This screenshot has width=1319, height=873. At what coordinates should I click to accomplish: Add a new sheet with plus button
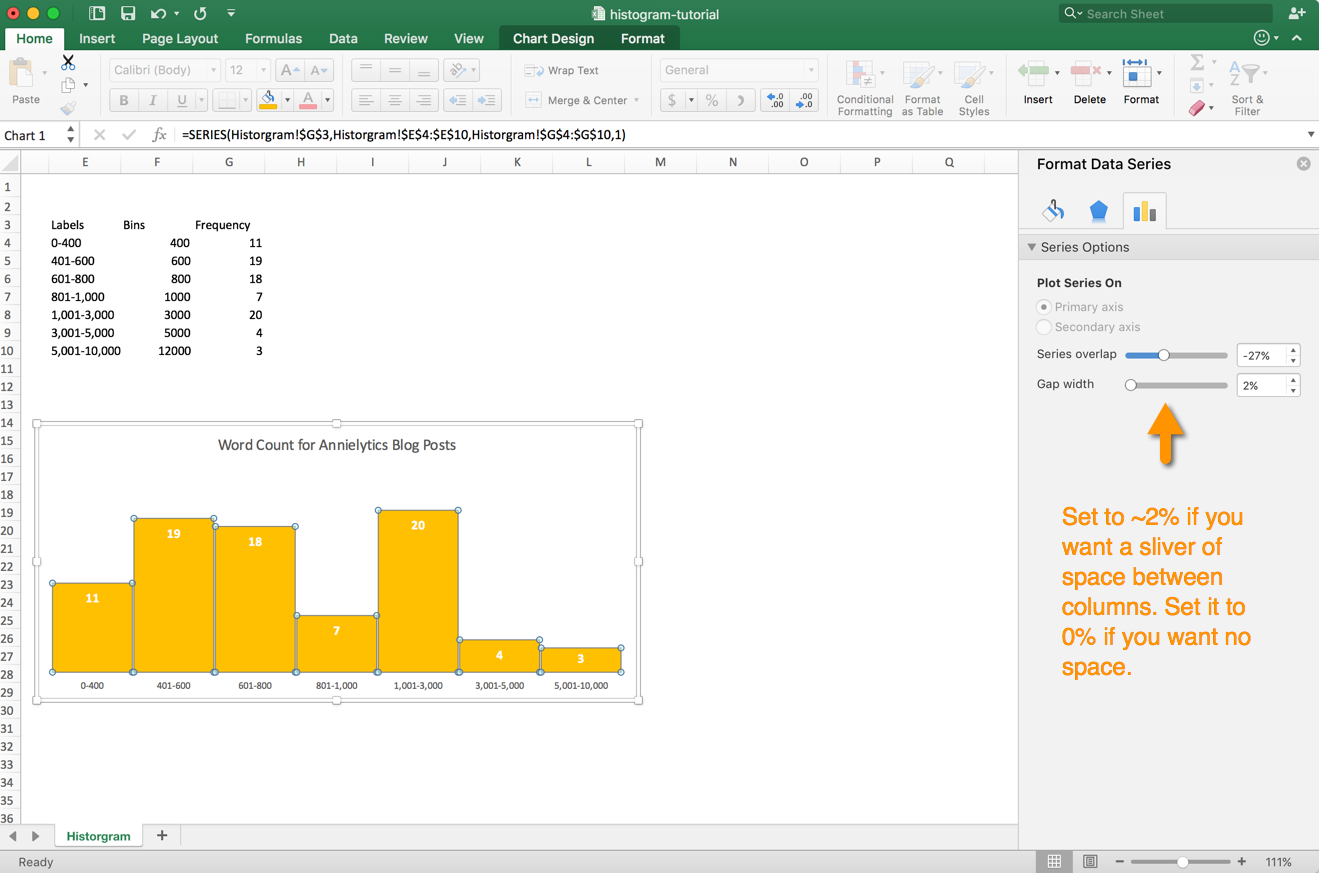(162, 835)
